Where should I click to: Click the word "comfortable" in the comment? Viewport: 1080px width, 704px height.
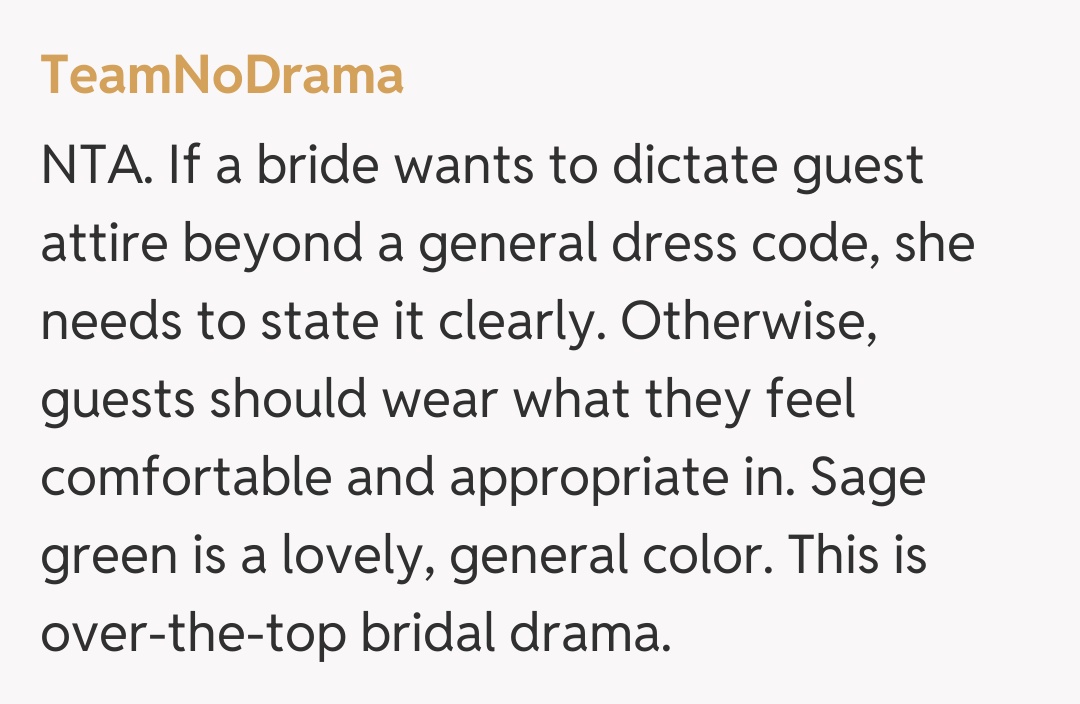pyautogui.click(x=186, y=478)
